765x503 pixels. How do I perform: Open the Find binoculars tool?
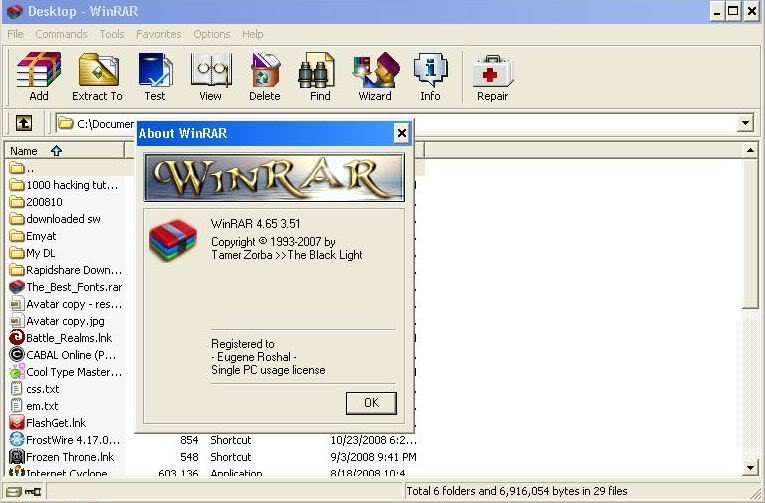coord(320,76)
